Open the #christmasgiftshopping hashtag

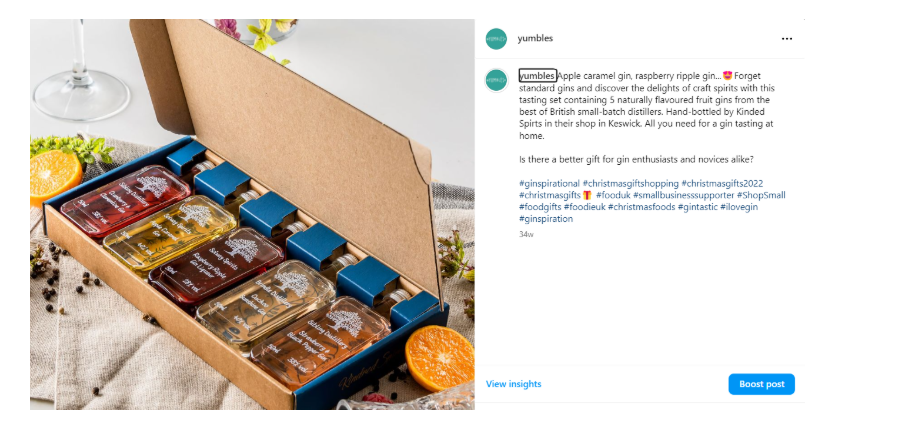click(x=630, y=184)
